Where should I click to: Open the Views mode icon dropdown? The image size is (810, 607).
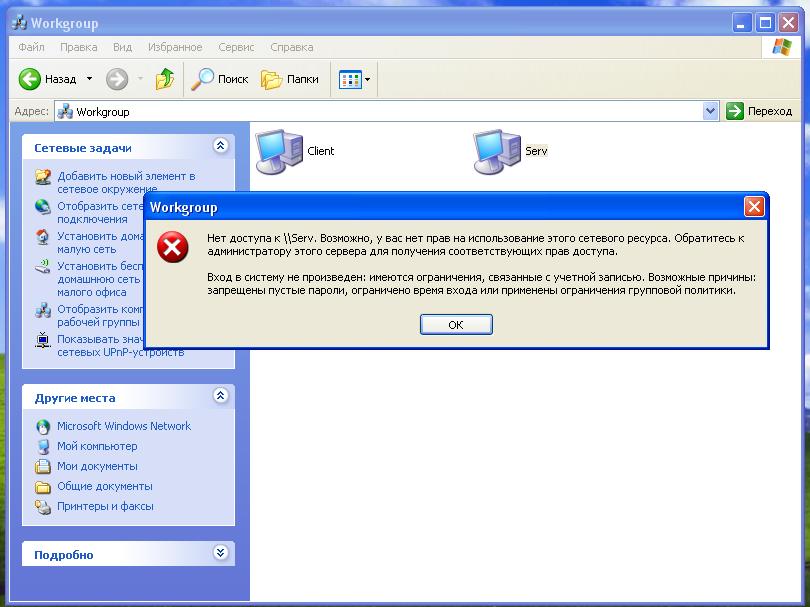pos(354,80)
